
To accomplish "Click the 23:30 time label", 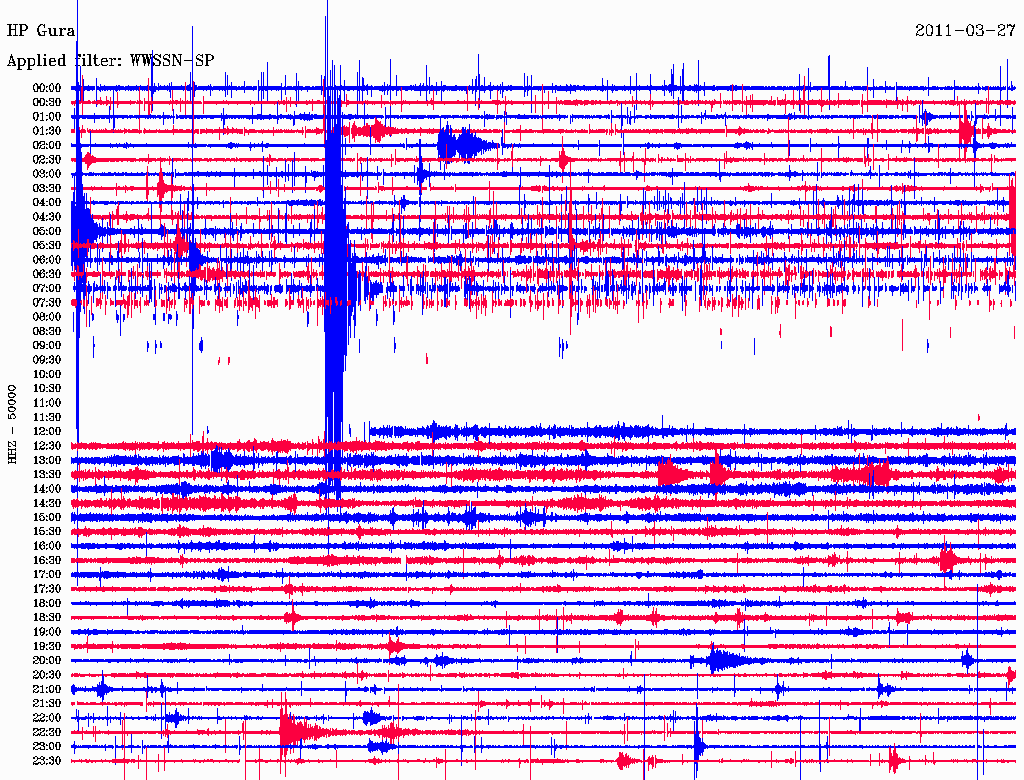I will click(x=47, y=761).
